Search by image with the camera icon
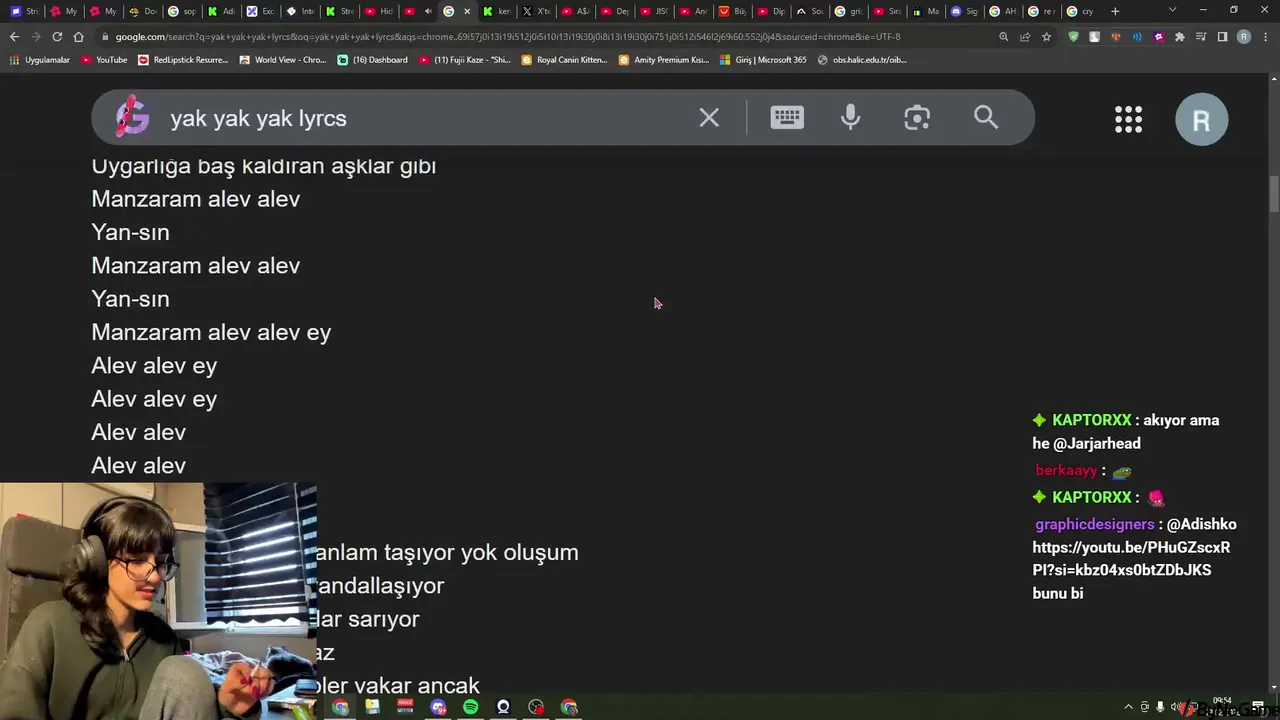The width and height of the screenshot is (1280, 720). point(917,118)
